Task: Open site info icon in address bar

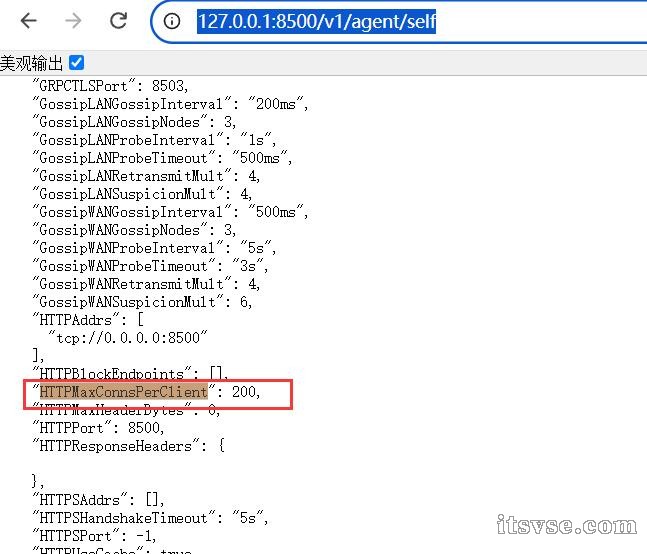Action: 172,21
